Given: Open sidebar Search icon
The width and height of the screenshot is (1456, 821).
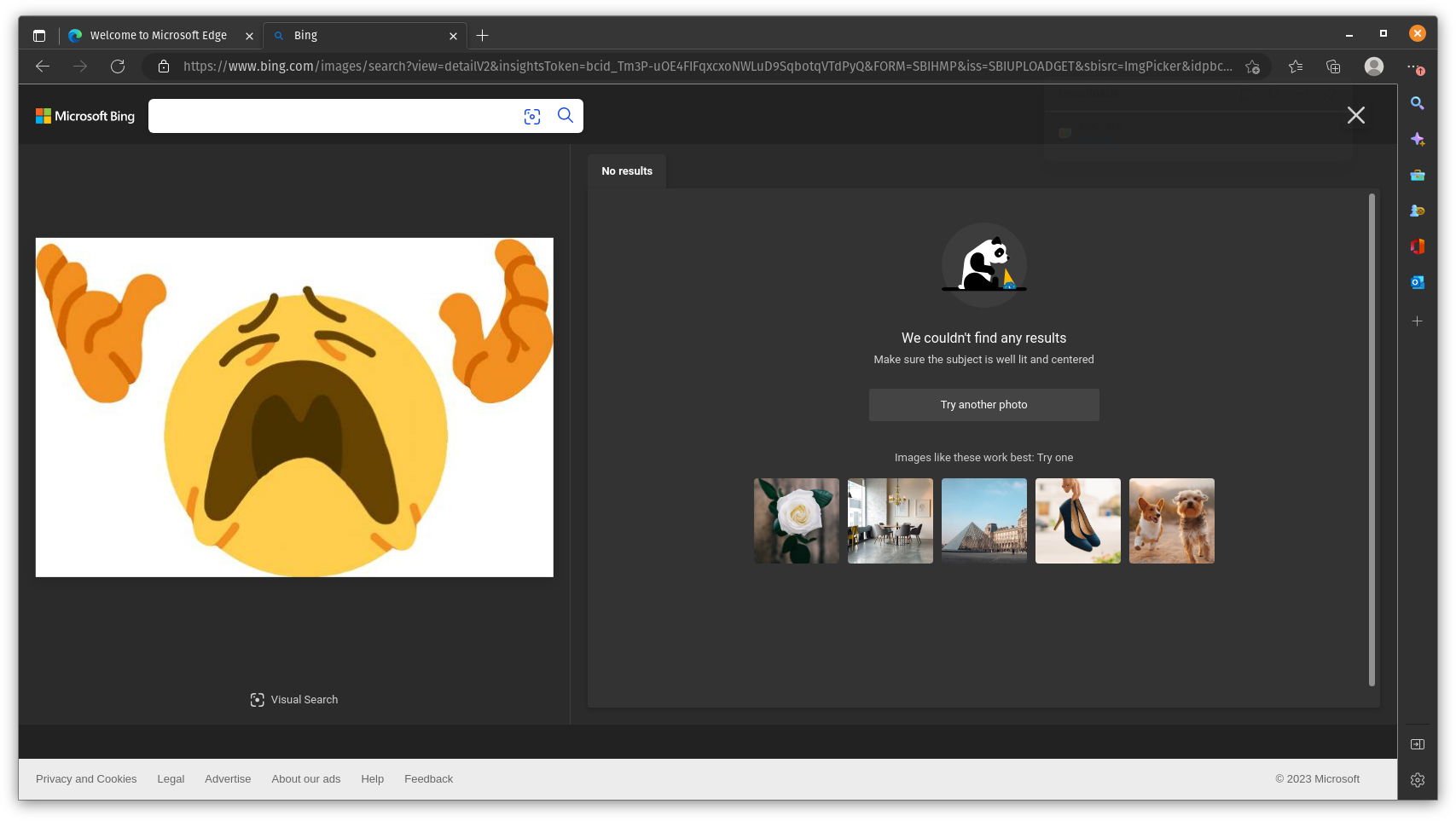Looking at the screenshot, I should (x=1418, y=103).
